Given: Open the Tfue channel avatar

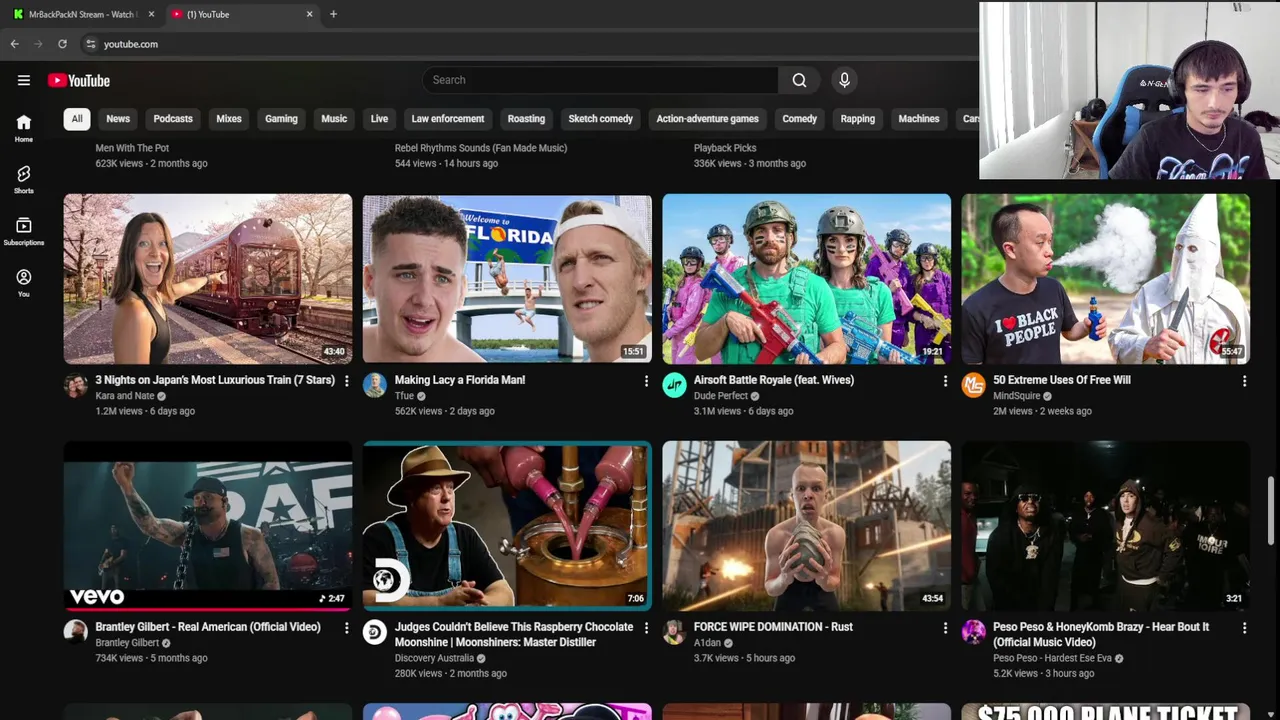Looking at the screenshot, I should [x=375, y=385].
